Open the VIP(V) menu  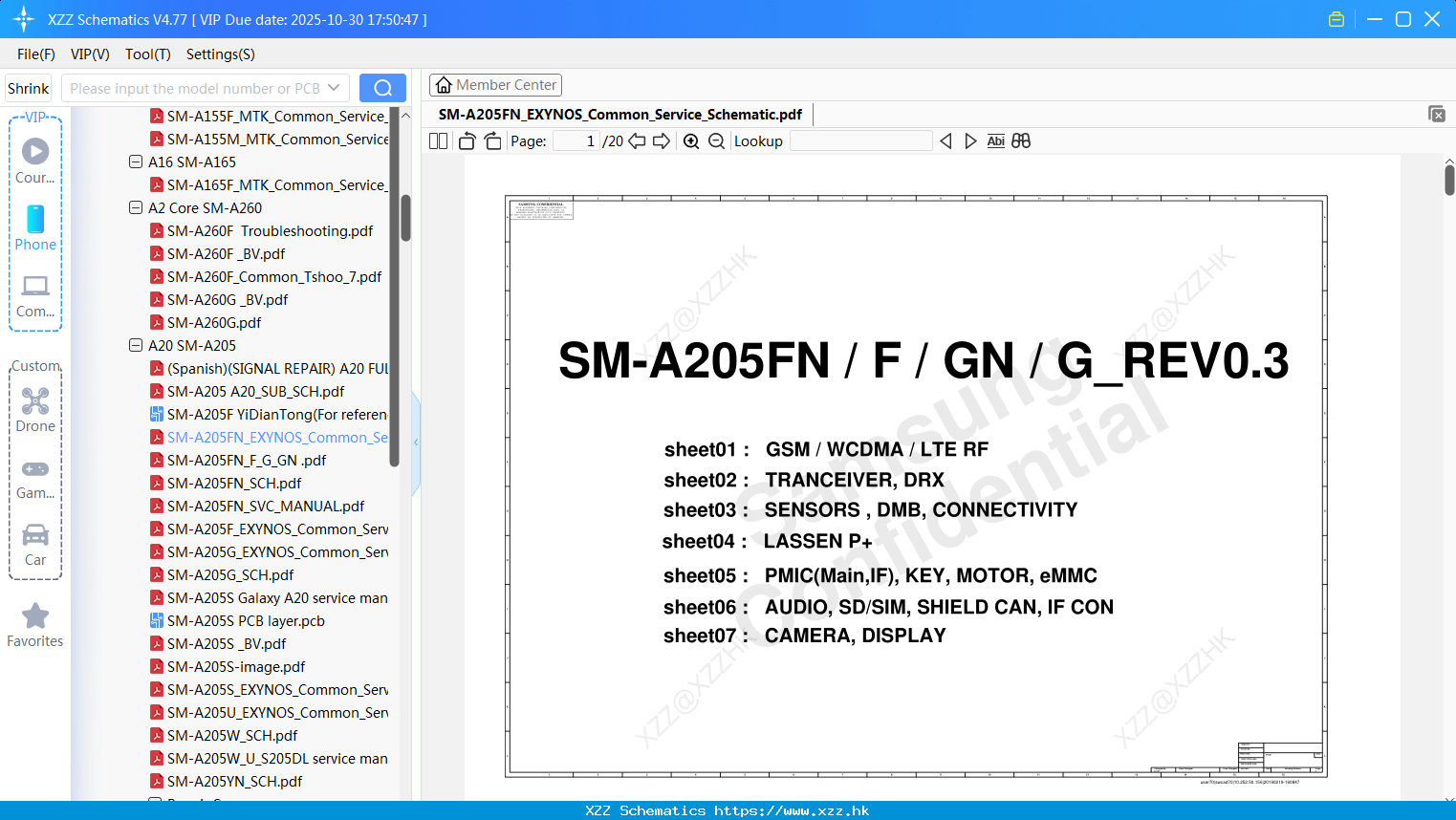(90, 54)
